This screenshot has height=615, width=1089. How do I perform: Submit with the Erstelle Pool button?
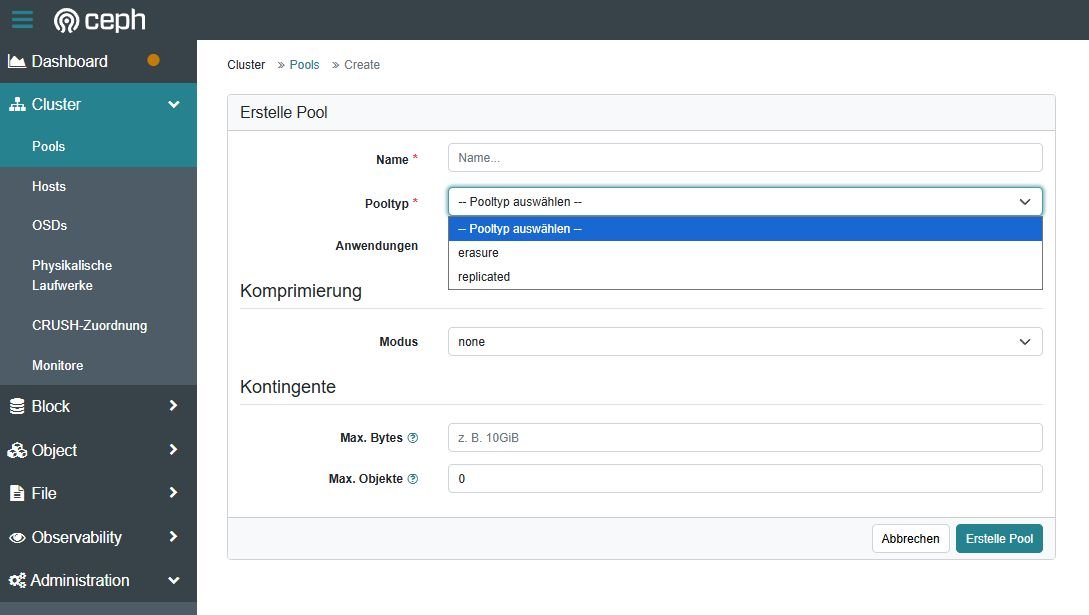pos(999,538)
